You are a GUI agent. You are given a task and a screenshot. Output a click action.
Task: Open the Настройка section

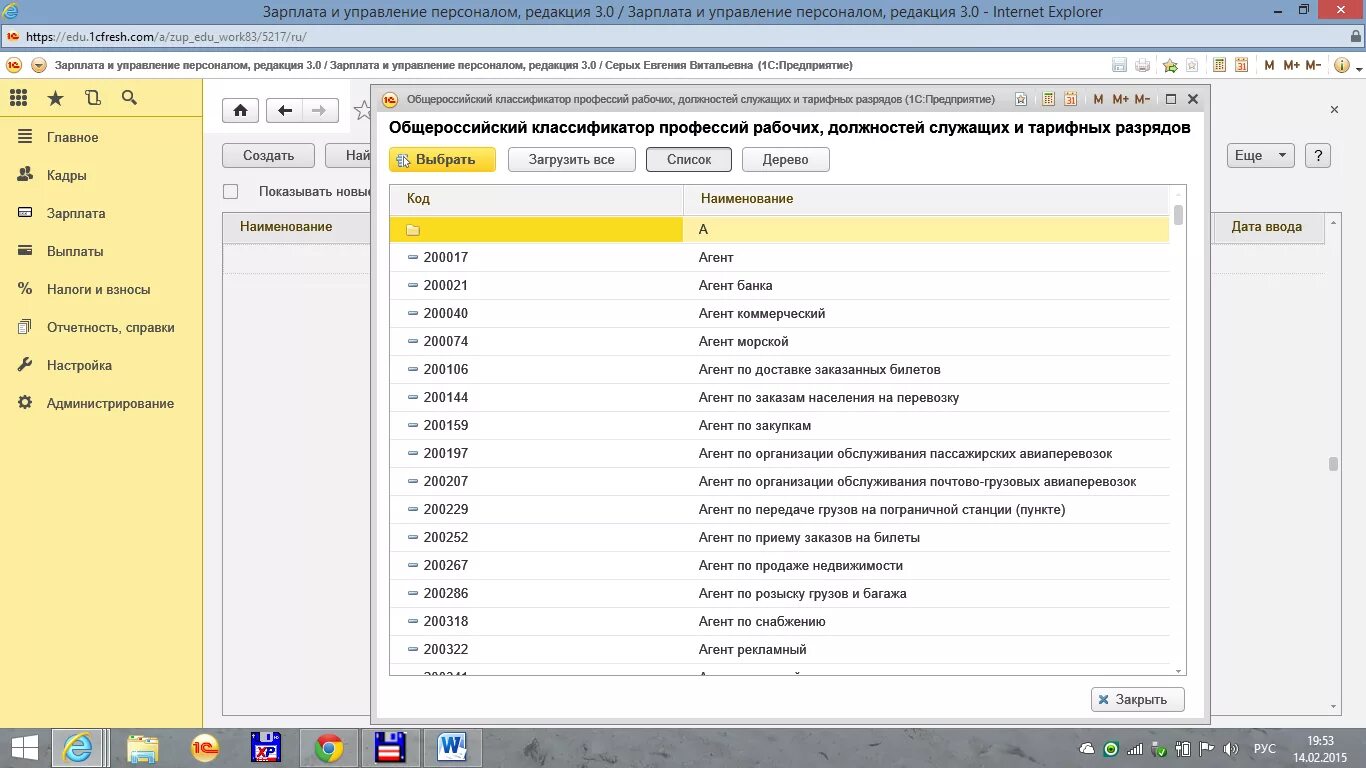79,365
